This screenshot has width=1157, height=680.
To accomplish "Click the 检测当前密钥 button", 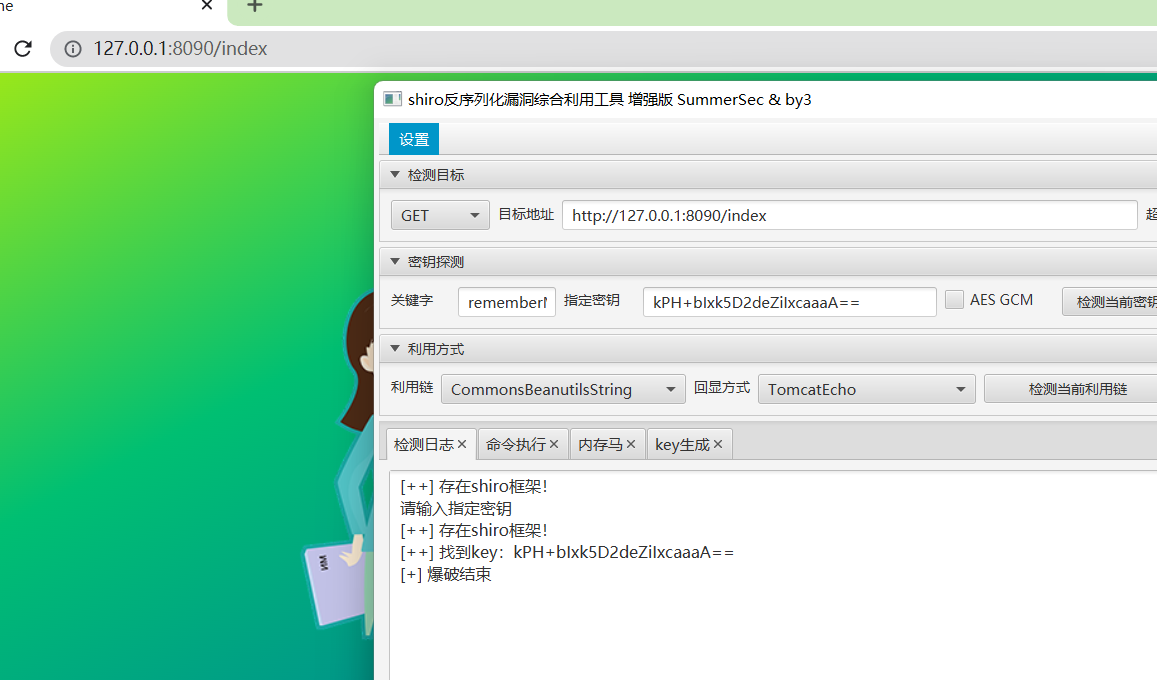I will [x=1112, y=302].
